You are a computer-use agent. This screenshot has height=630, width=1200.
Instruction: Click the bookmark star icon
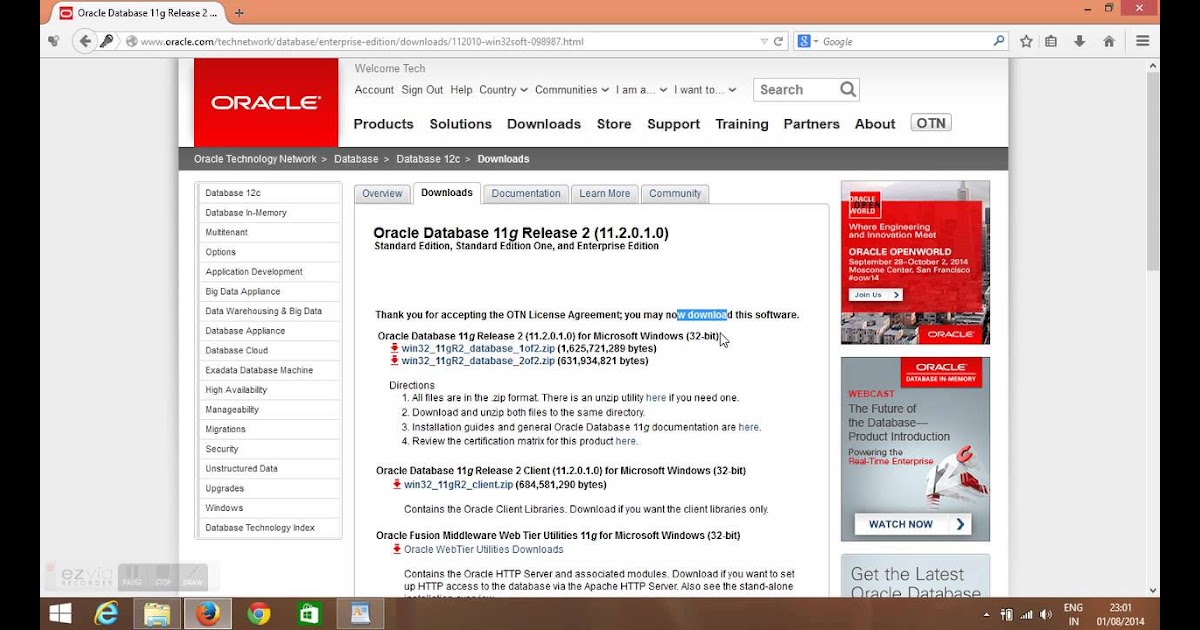pyautogui.click(x=1026, y=41)
